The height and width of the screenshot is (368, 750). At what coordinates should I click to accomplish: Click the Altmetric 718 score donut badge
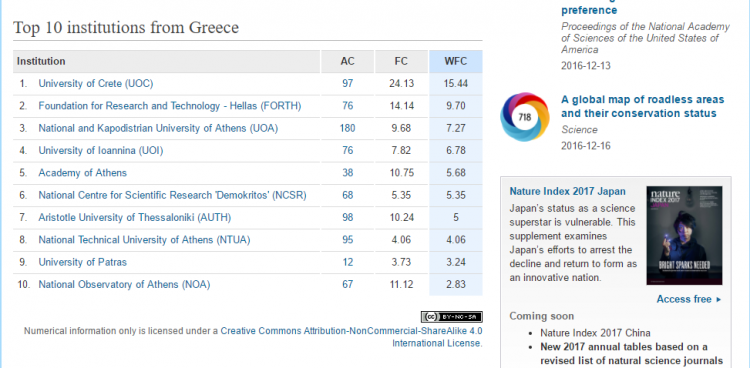coord(525,117)
